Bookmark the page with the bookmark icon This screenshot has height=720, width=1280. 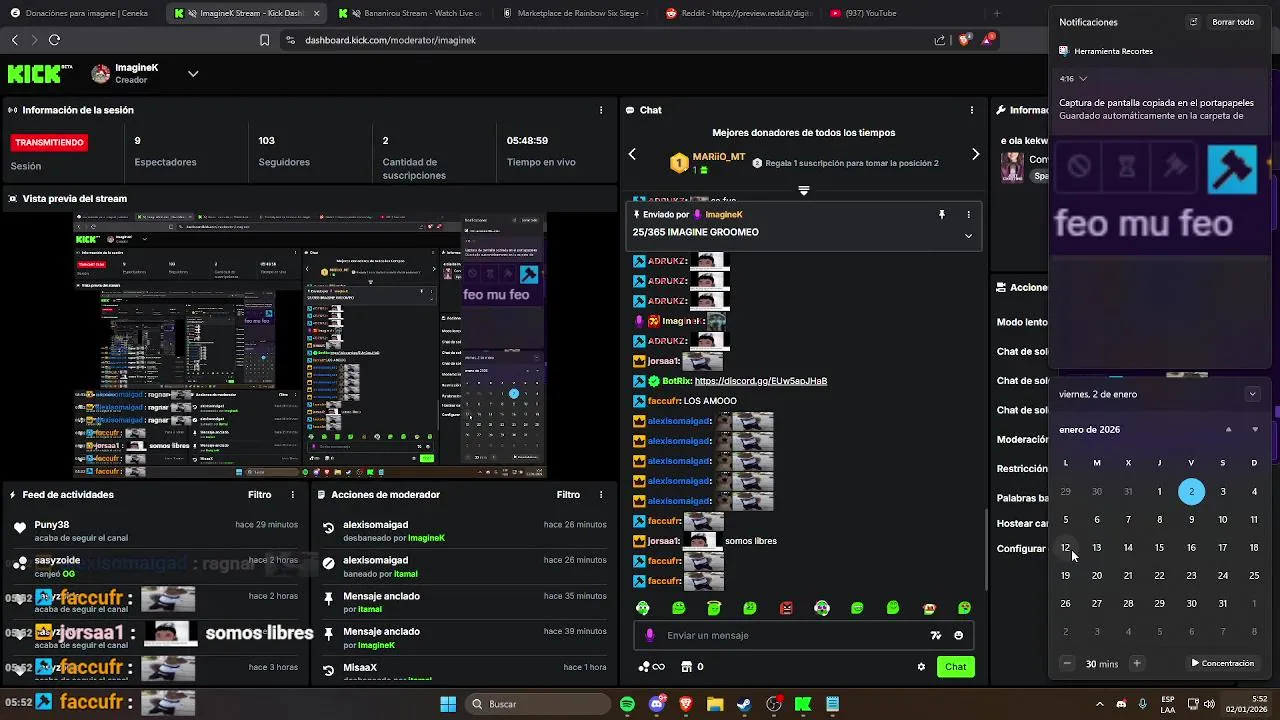tap(264, 40)
